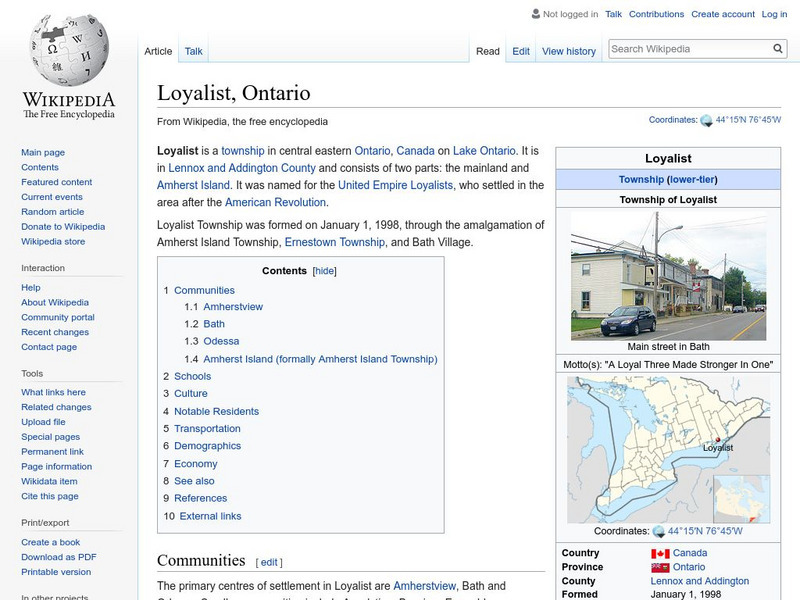
Task: Open user Talk link in top bar
Action: [x=613, y=14]
